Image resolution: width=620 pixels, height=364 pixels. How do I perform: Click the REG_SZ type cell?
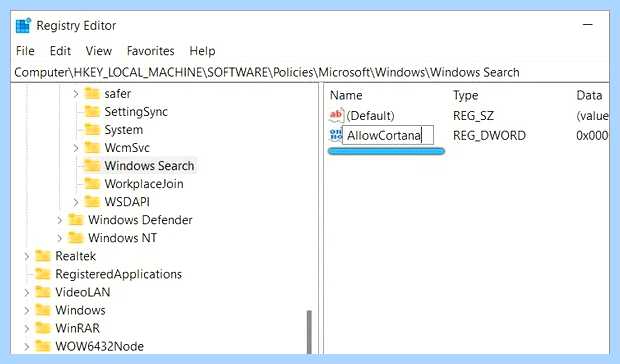pyautogui.click(x=473, y=116)
